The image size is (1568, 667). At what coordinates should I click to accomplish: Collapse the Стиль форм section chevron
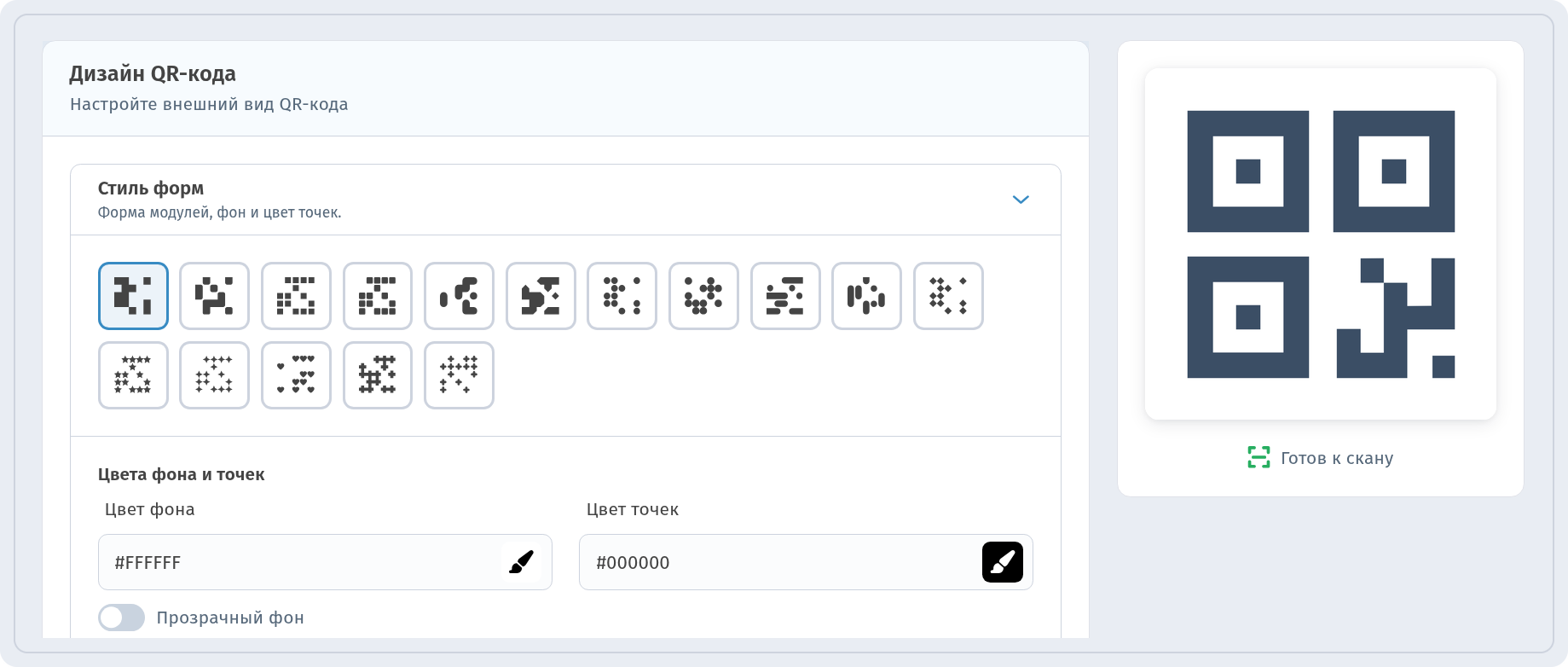click(1021, 200)
